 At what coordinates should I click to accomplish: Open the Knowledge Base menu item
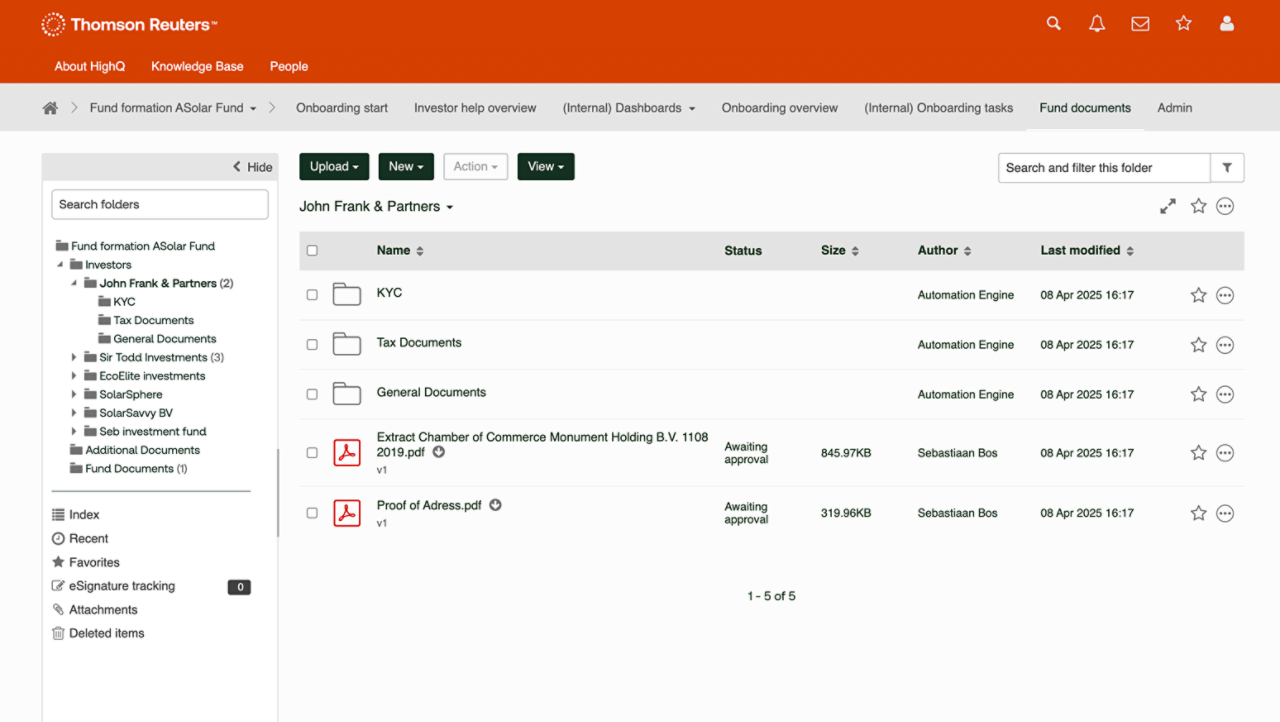[197, 66]
